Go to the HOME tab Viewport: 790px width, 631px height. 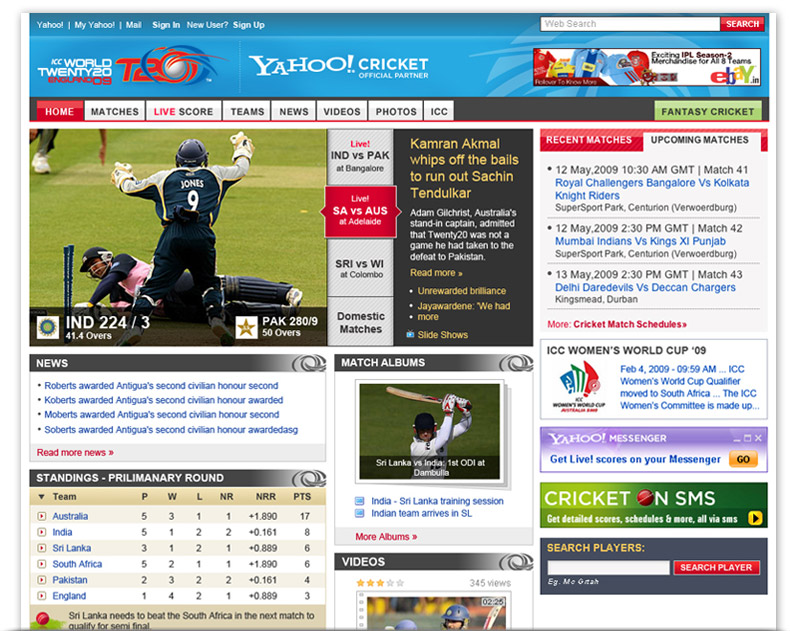tap(59, 111)
